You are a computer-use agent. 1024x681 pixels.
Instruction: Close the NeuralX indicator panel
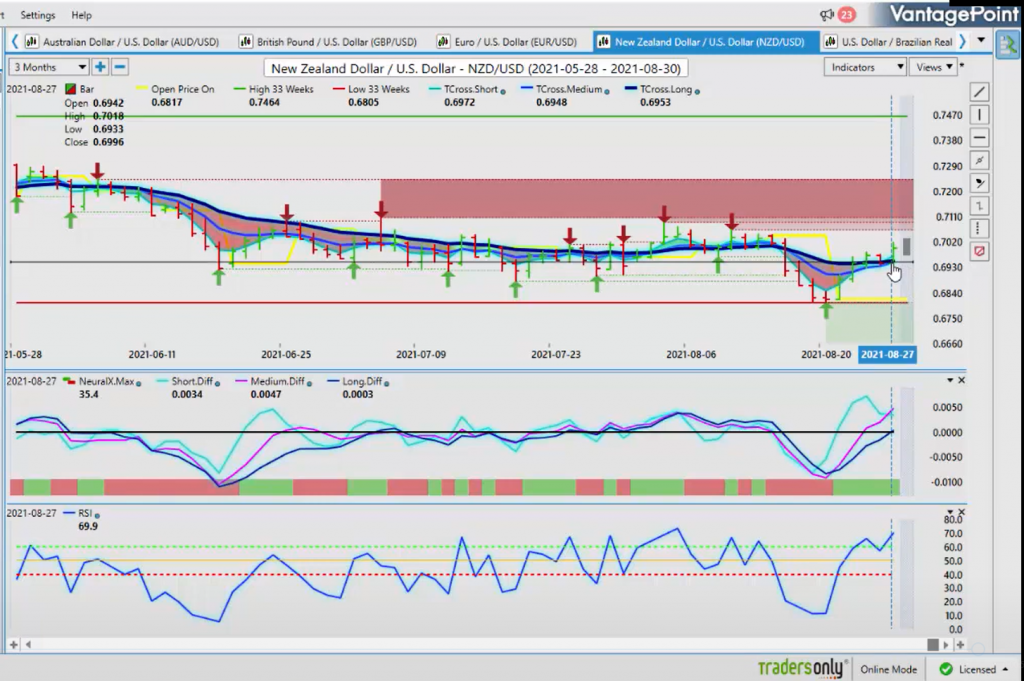click(961, 380)
